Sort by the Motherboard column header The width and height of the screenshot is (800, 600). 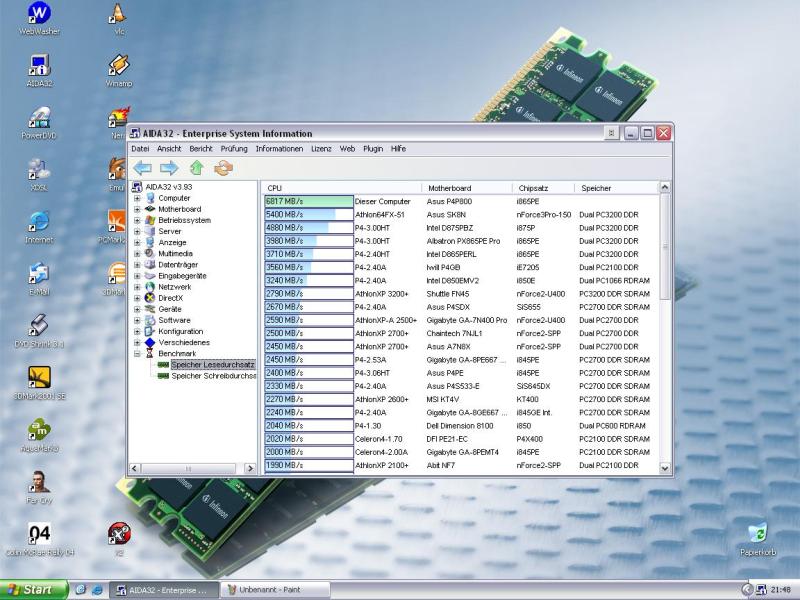466,188
